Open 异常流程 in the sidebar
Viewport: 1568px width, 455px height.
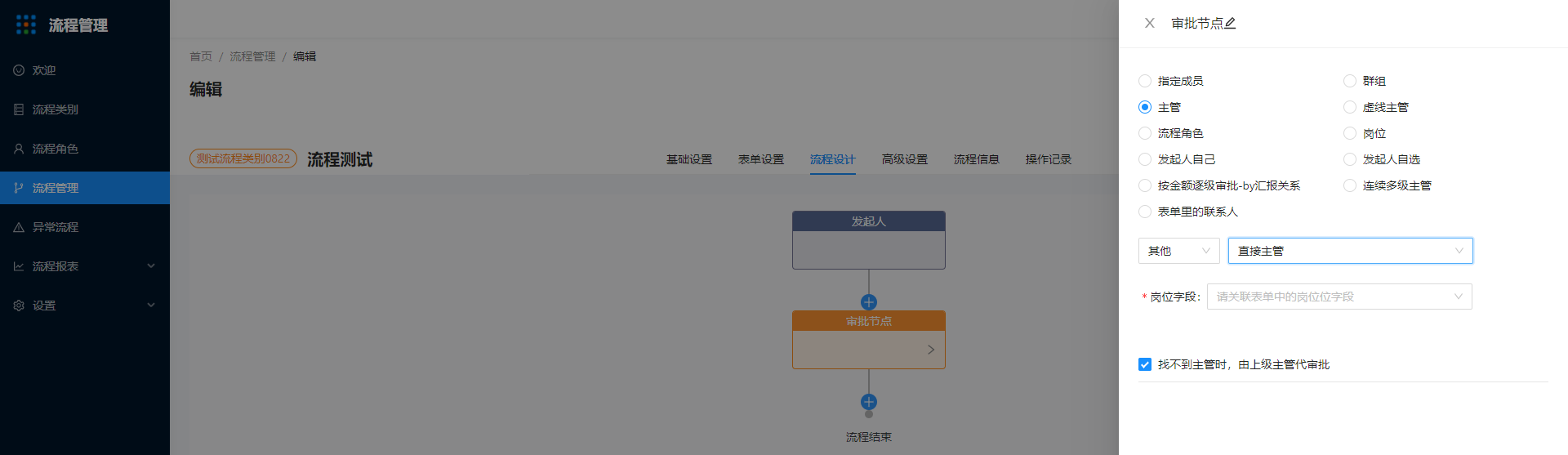[85, 227]
